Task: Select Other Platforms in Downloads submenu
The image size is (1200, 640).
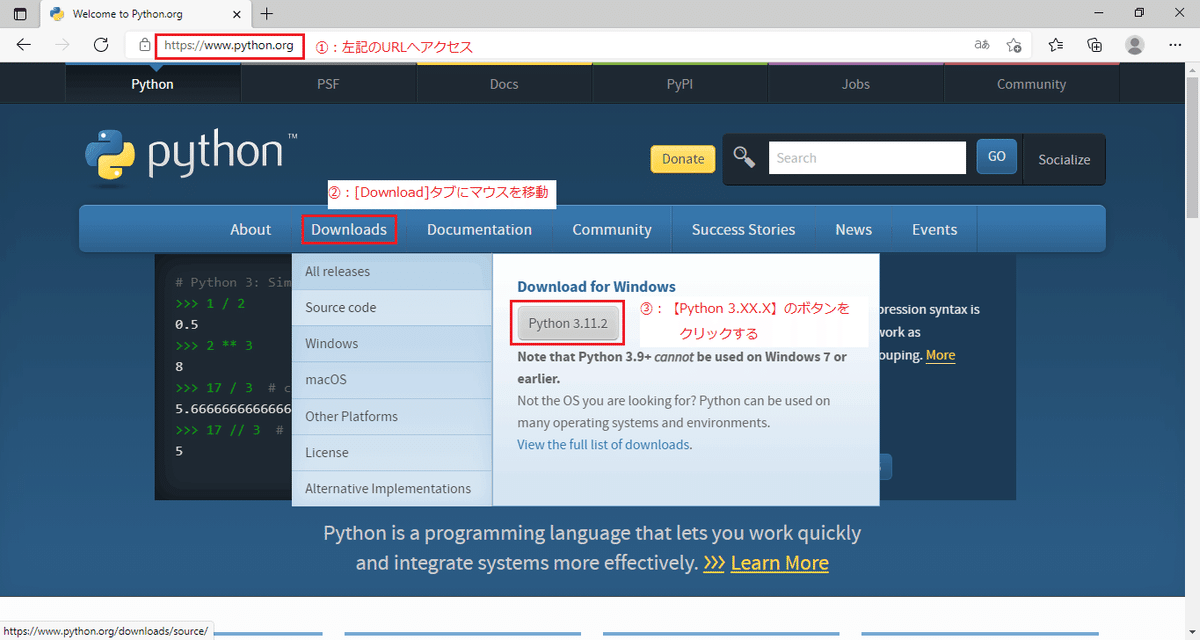Action: click(x=392, y=416)
